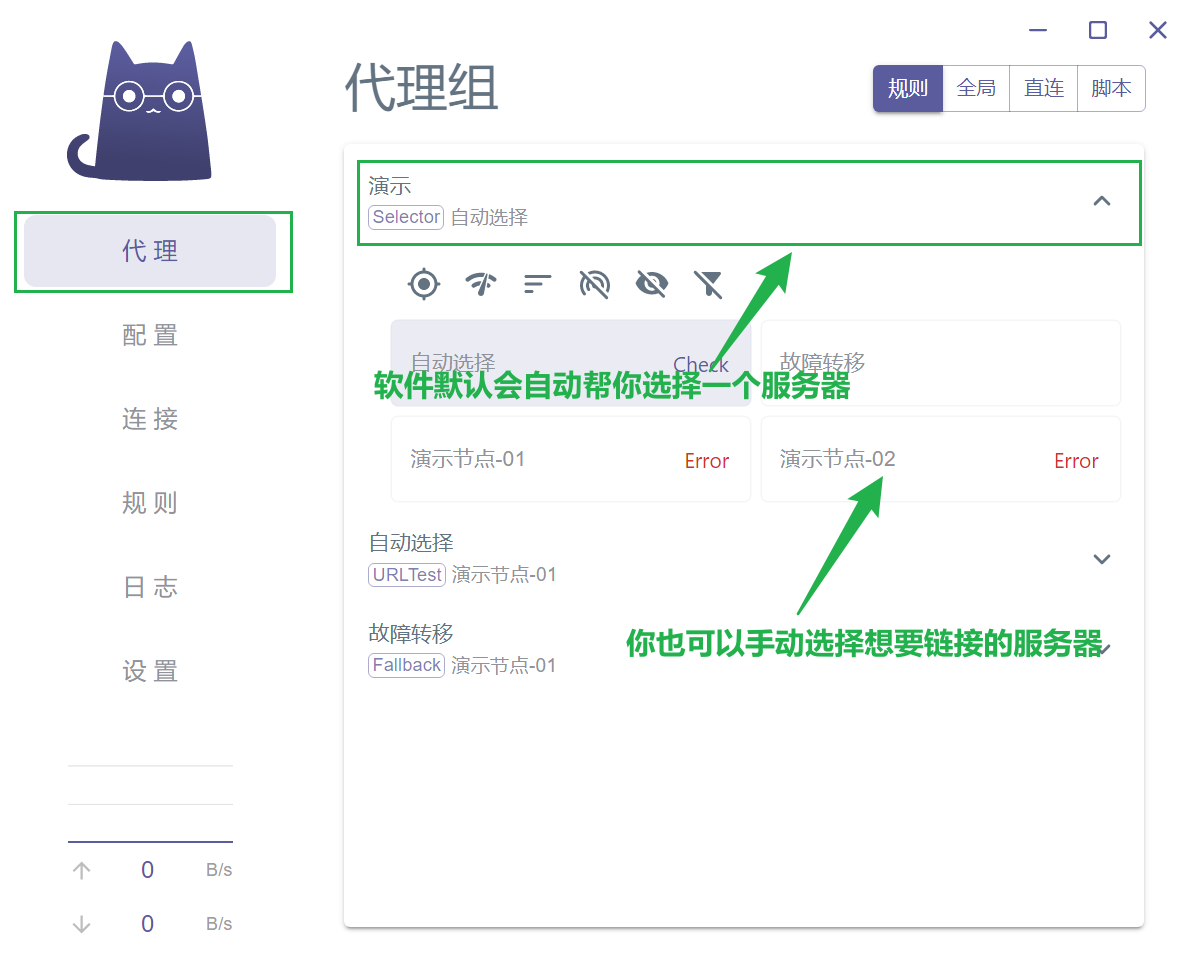Toggle the crossed-out funnel filter icon

click(708, 284)
